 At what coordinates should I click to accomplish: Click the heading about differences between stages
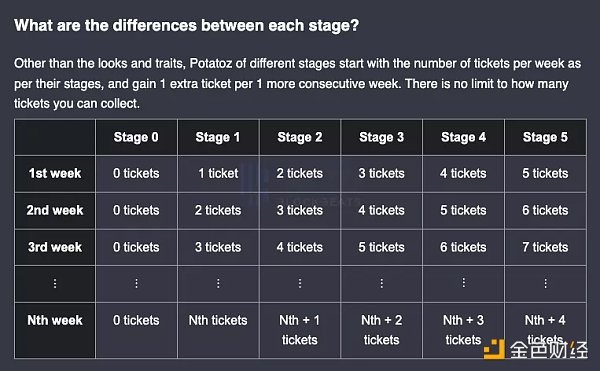click(186, 26)
